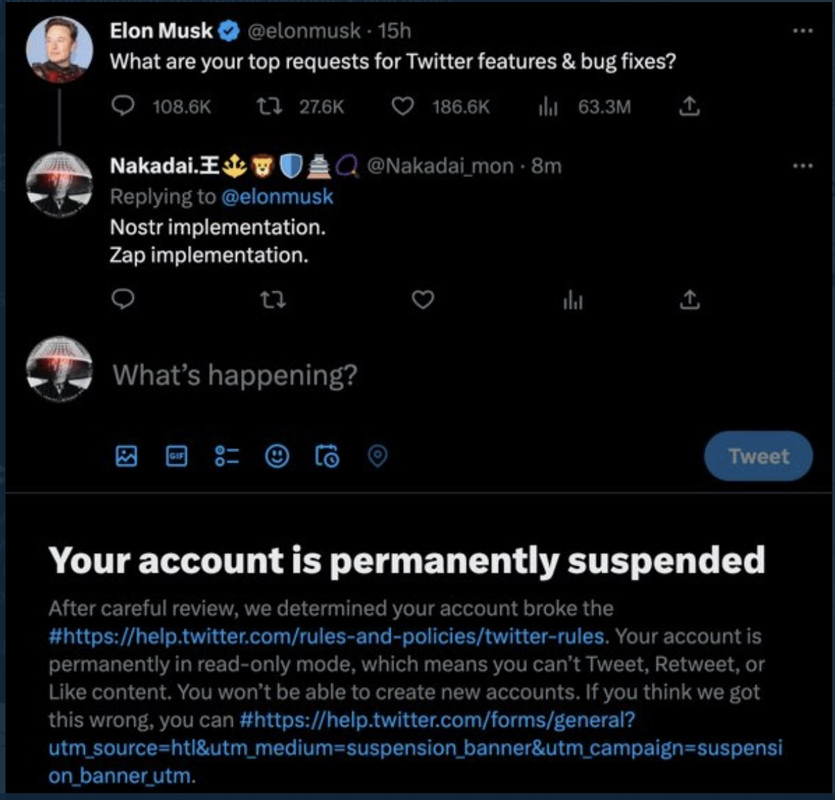View analytics of Elon Musk's tweet

click(548, 107)
